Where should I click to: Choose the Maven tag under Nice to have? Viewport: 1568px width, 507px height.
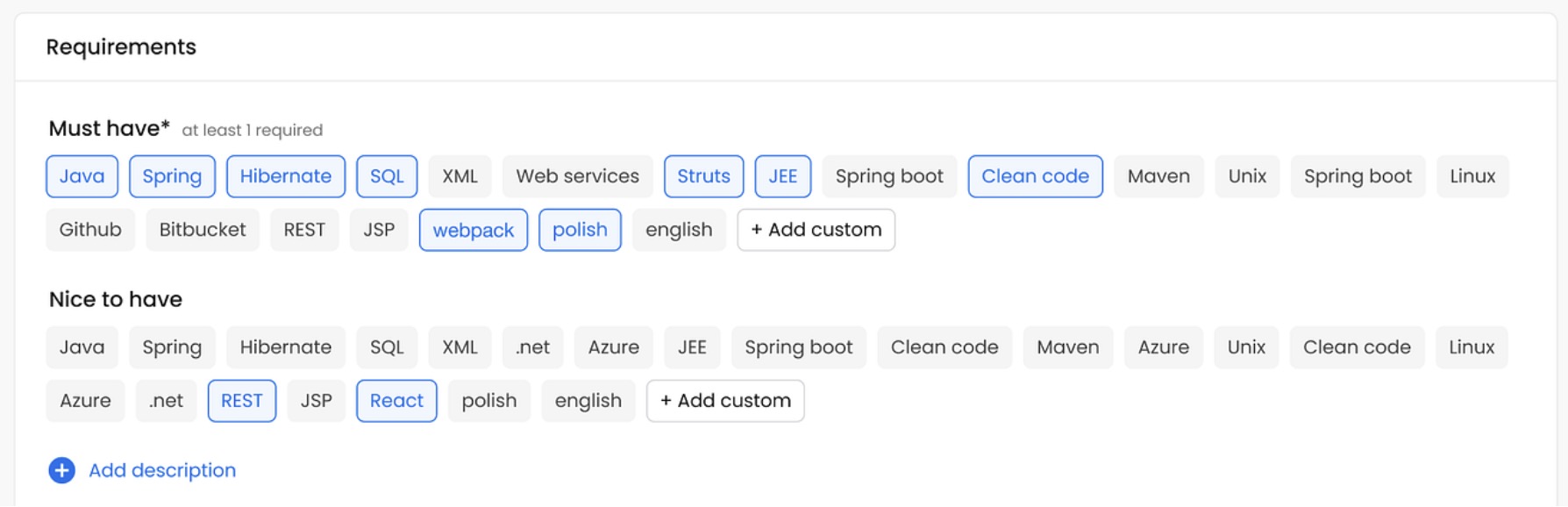tap(1067, 347)
